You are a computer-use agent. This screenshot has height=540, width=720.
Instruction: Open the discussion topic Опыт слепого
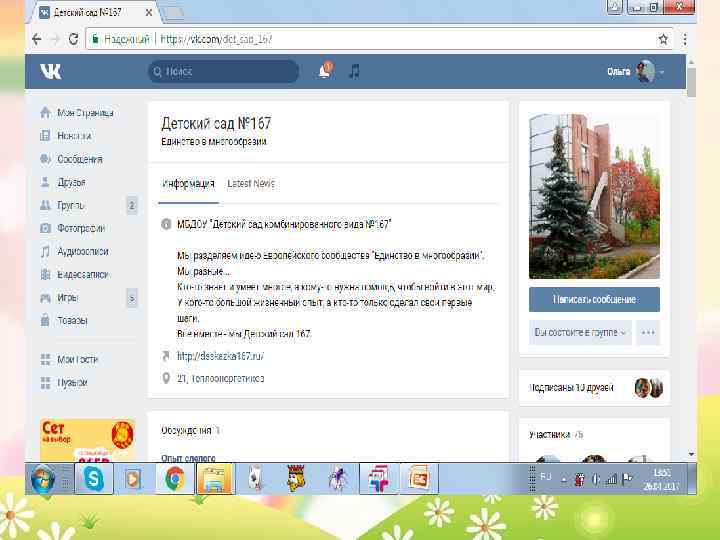[188, 457]
